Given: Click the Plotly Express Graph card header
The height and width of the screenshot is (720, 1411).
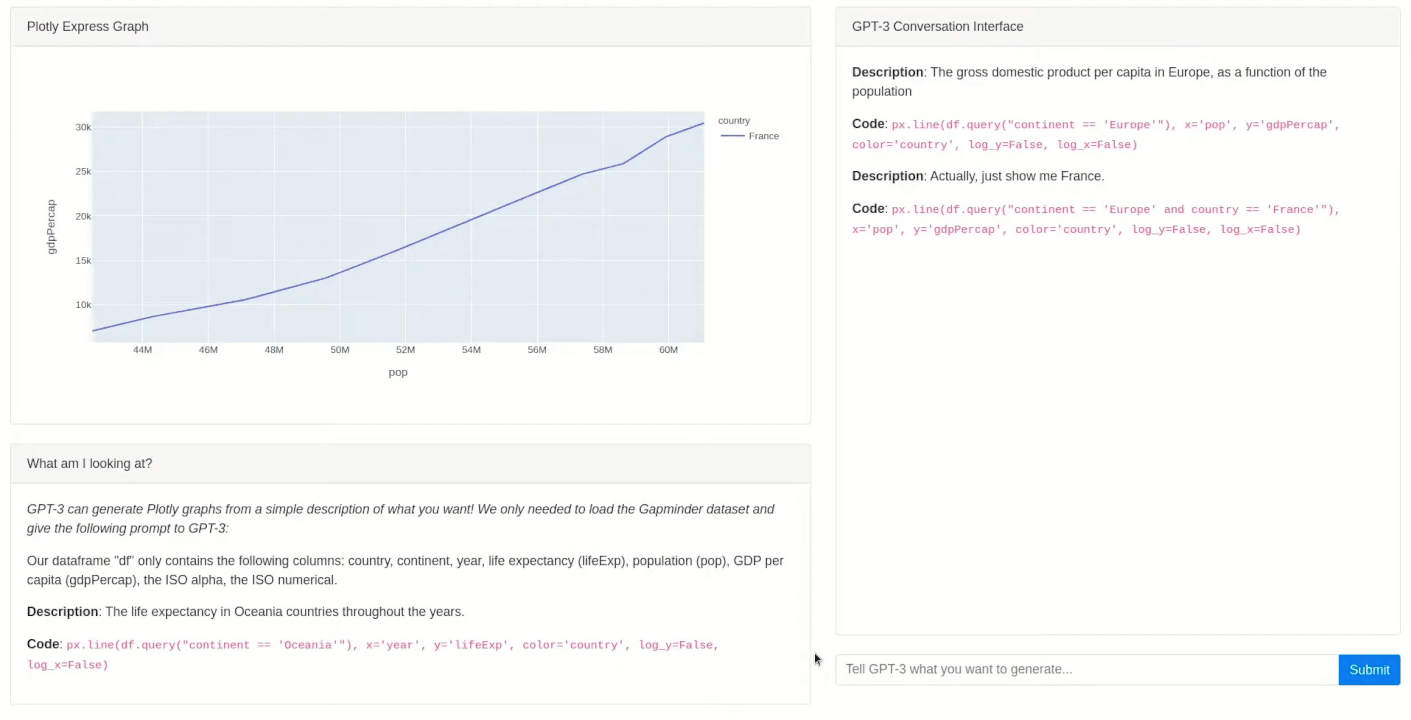Looking at the screenshot, I should [410, 27].
